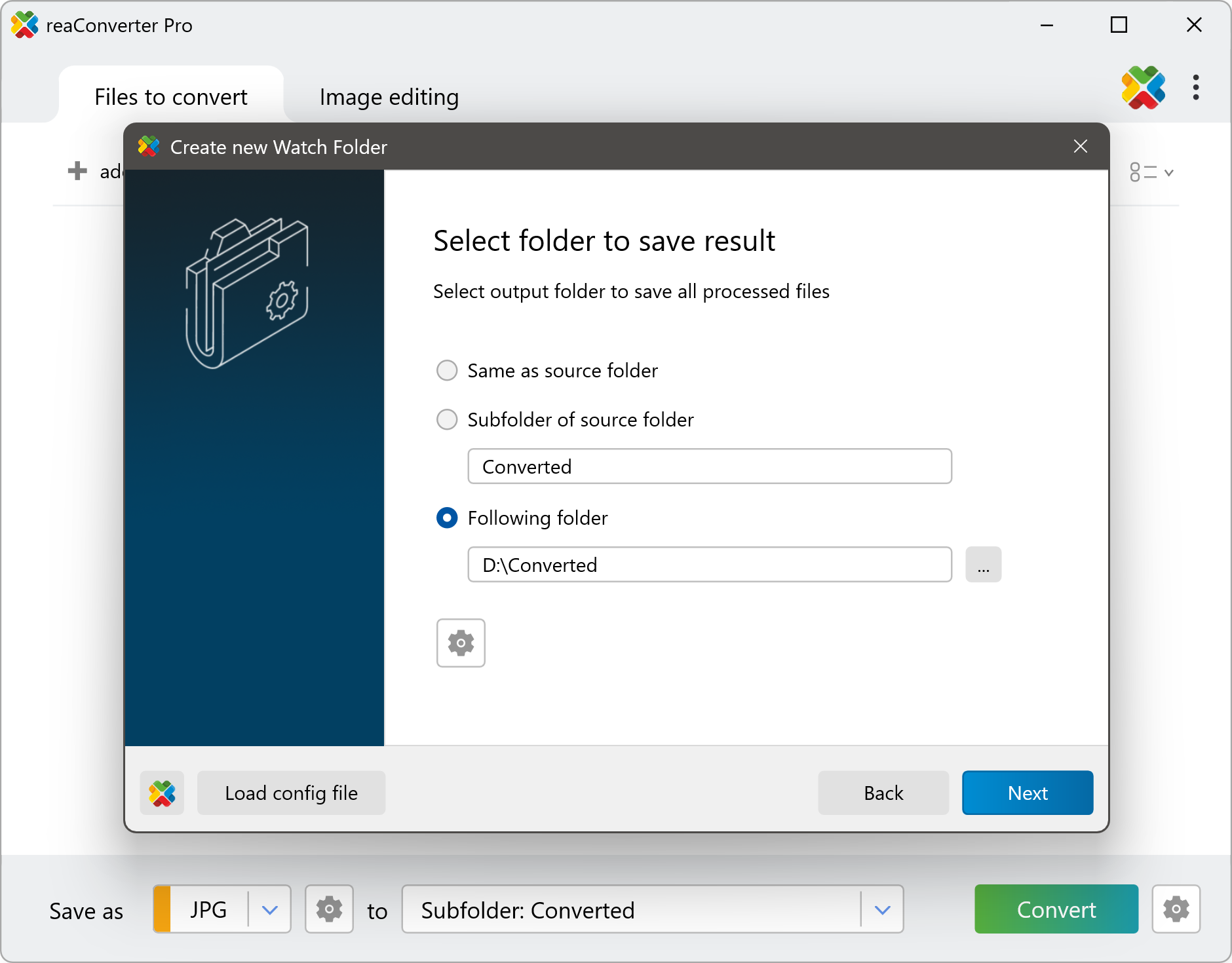Click the plus add files icon
This screenshot has height=963, width=1232.
[x=77, y=171]
